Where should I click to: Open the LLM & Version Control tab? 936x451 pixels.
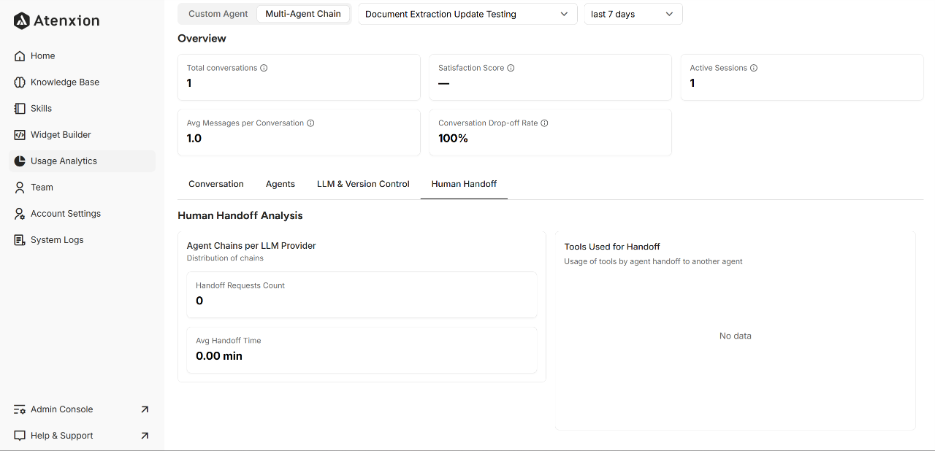tap(363, 184)
